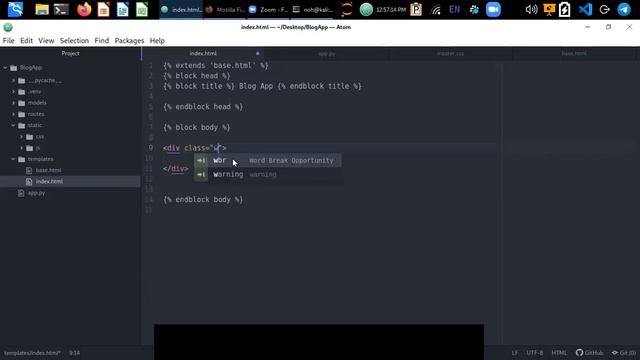This screenshot has width=640, height=360.
Task: Open the clipboard manager tray icon
Action: [416, 9]
